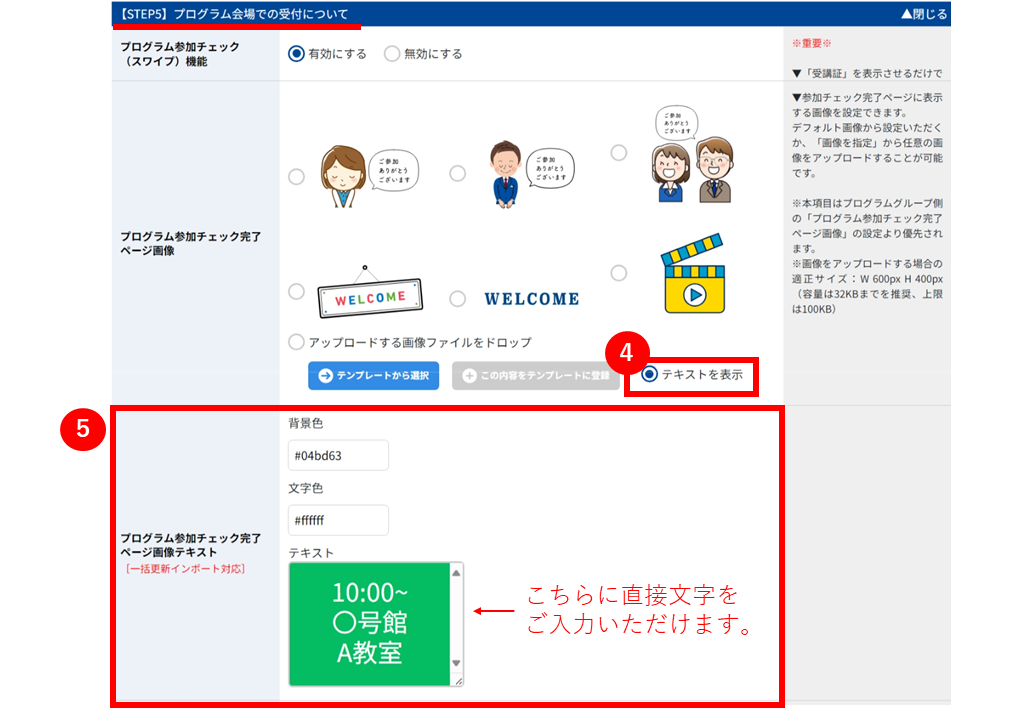
Task: Click the bowing businessman illustration thumbnail
Action: pyautogui.click(x=532, y=174)
